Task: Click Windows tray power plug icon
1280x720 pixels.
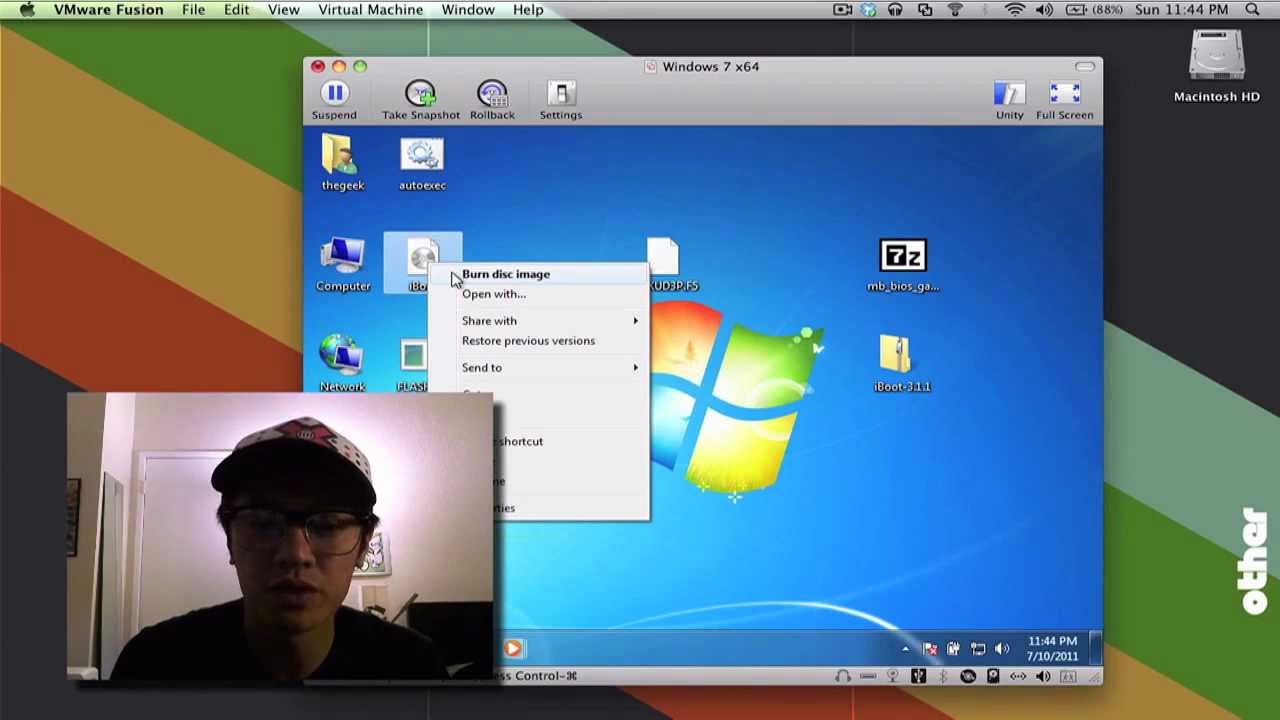Action: pos(953,649)
